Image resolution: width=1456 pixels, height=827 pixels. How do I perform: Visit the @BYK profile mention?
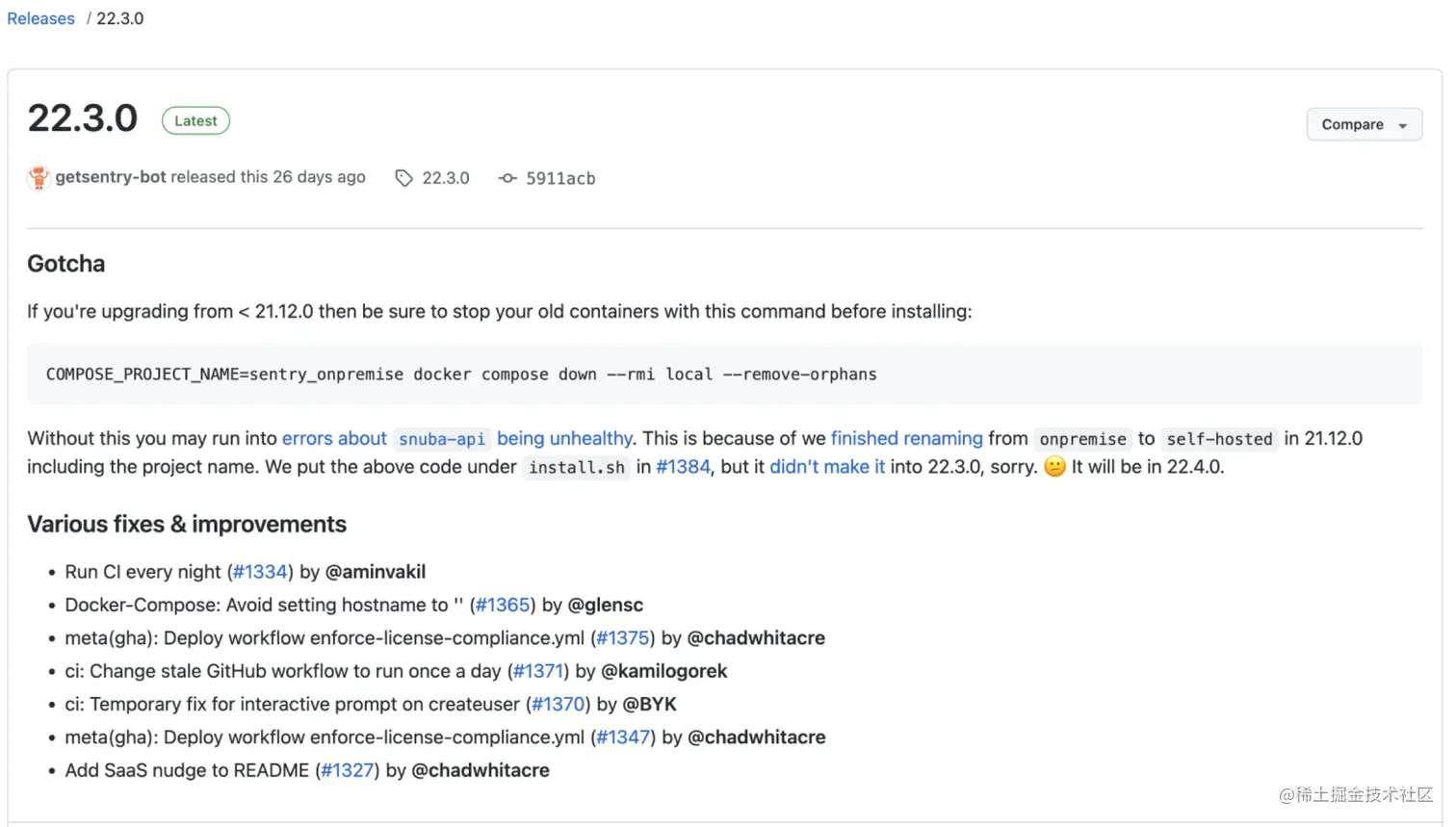pos(650,704)
